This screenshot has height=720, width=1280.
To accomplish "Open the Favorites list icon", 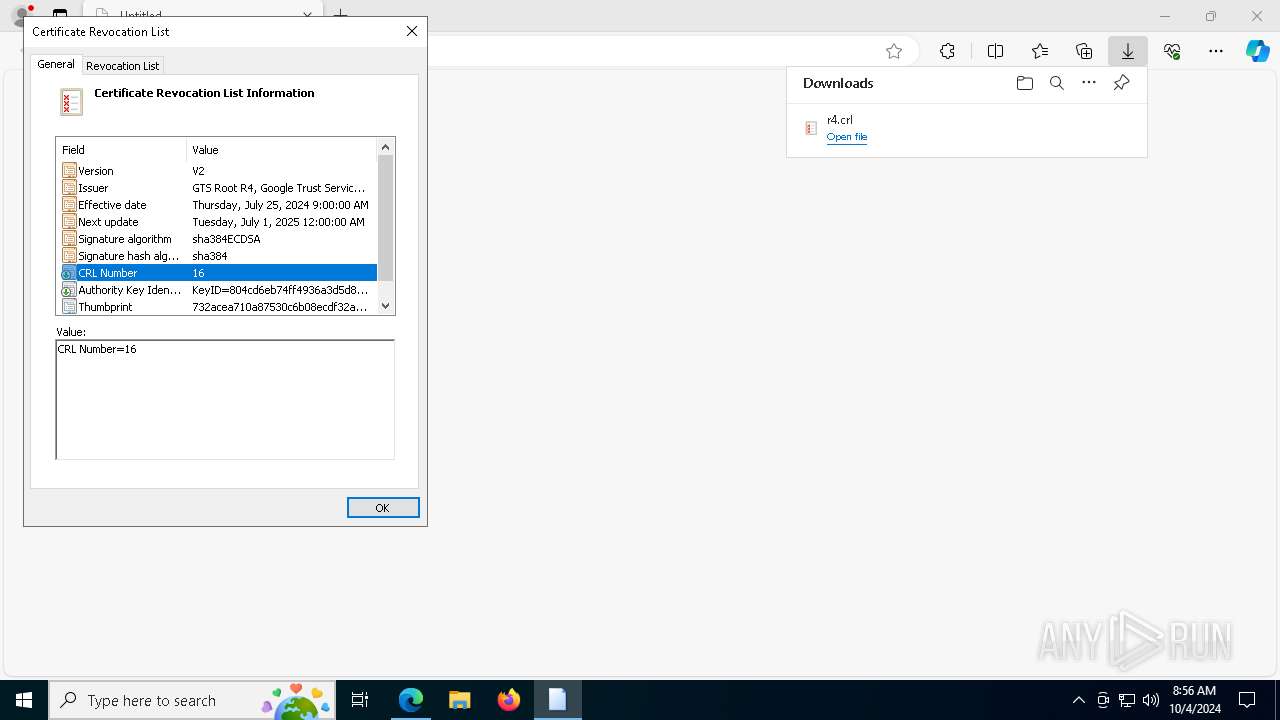I will 1040,51.
